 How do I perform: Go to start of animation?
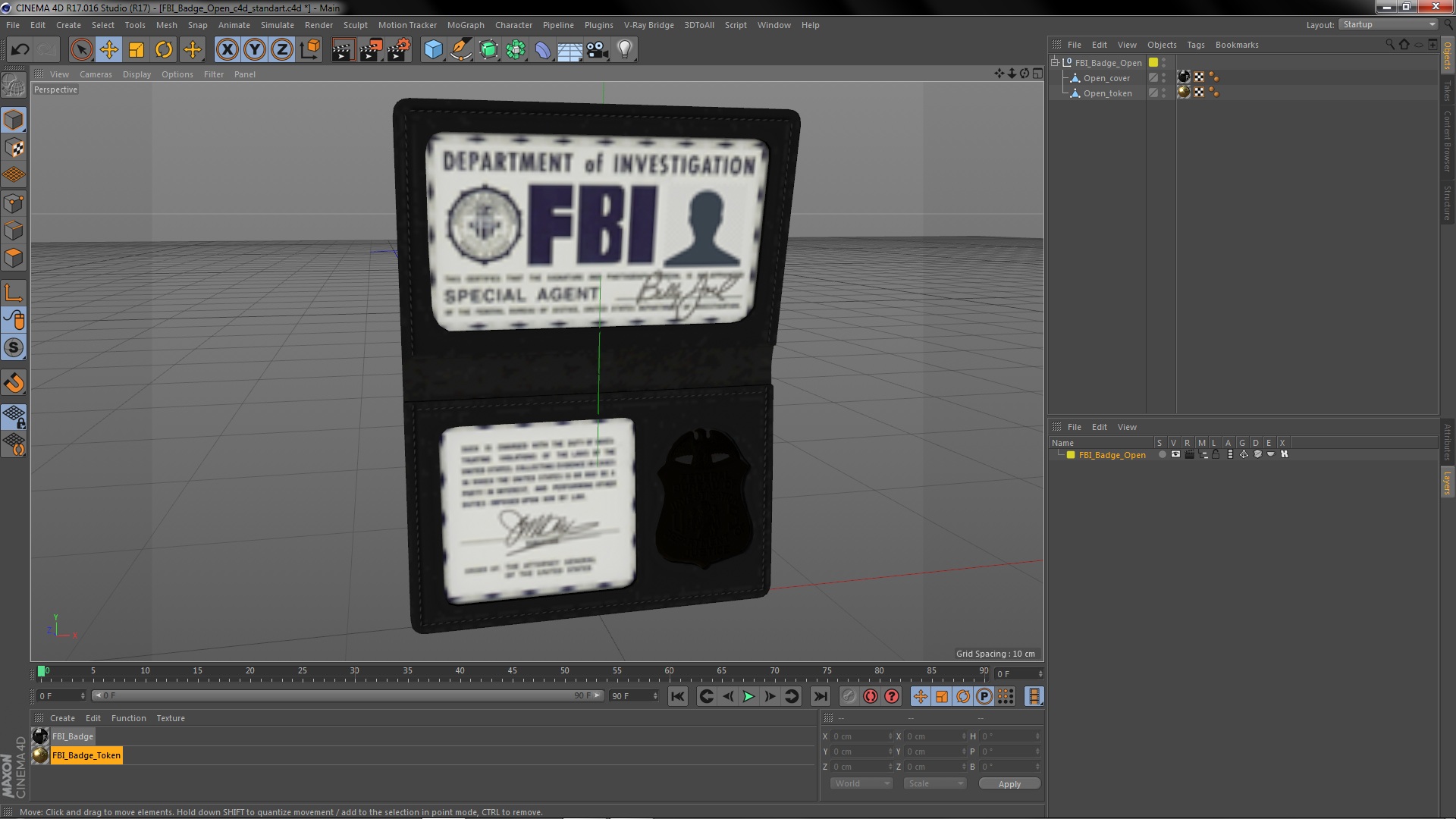pos(678,696)
